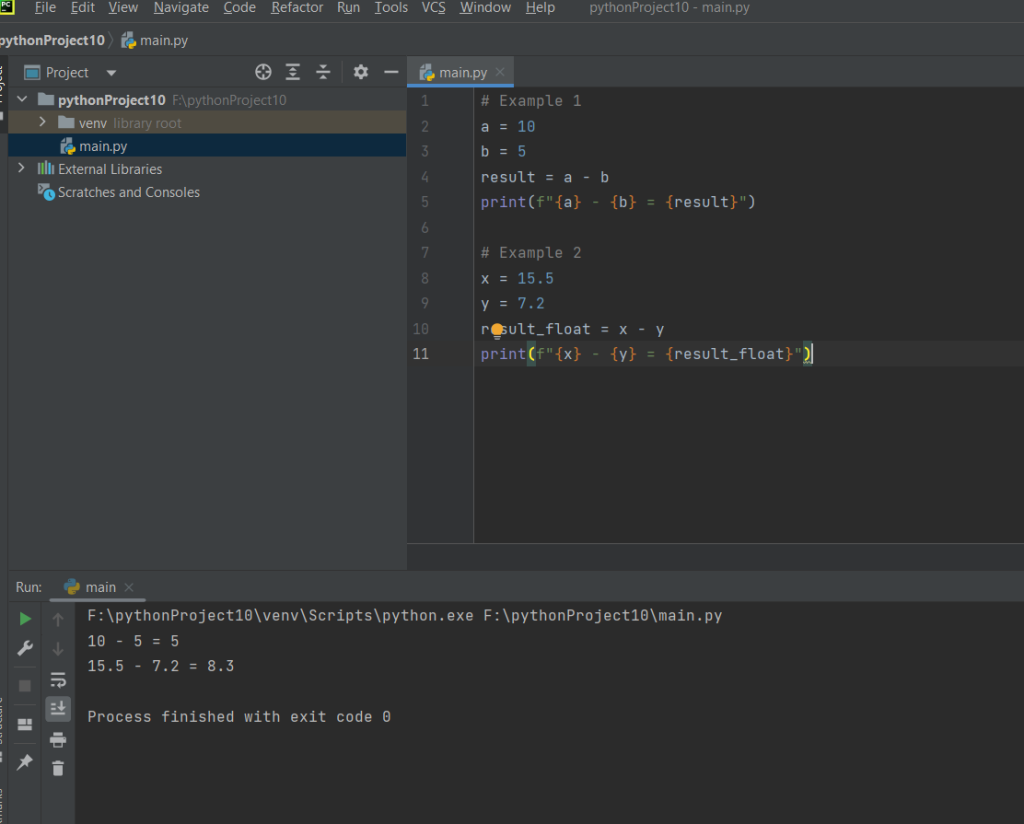This screenshot has width=1024, height=824.
Task: Open the Refactor menu
Action: (x=297, y=8)
